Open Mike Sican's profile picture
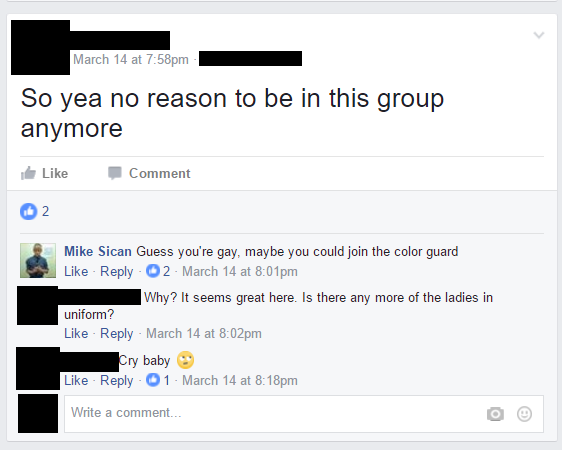562x450 pixels. click(x=38, y=260)
